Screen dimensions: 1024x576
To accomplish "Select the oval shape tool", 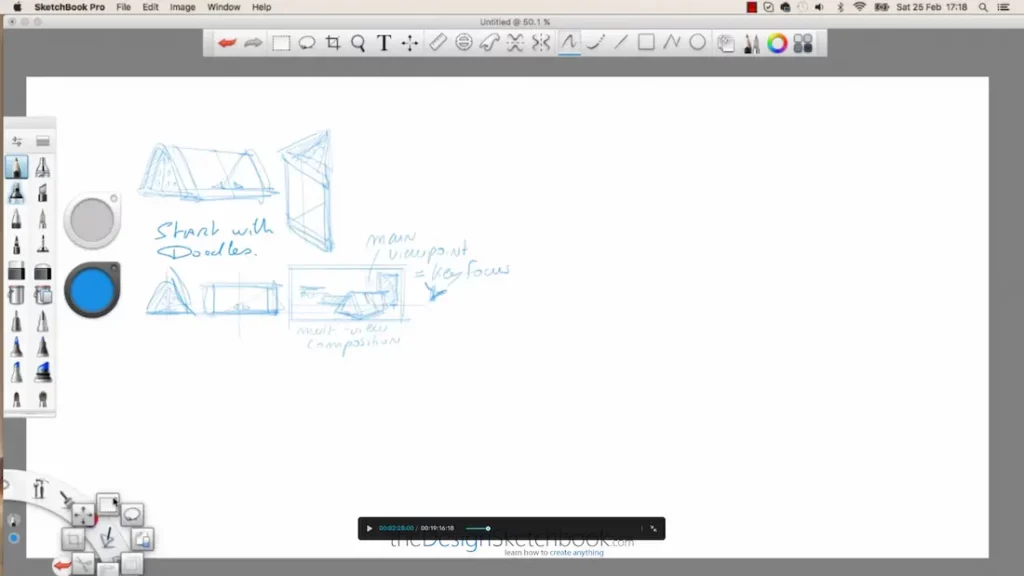I will tap(698, 43).
